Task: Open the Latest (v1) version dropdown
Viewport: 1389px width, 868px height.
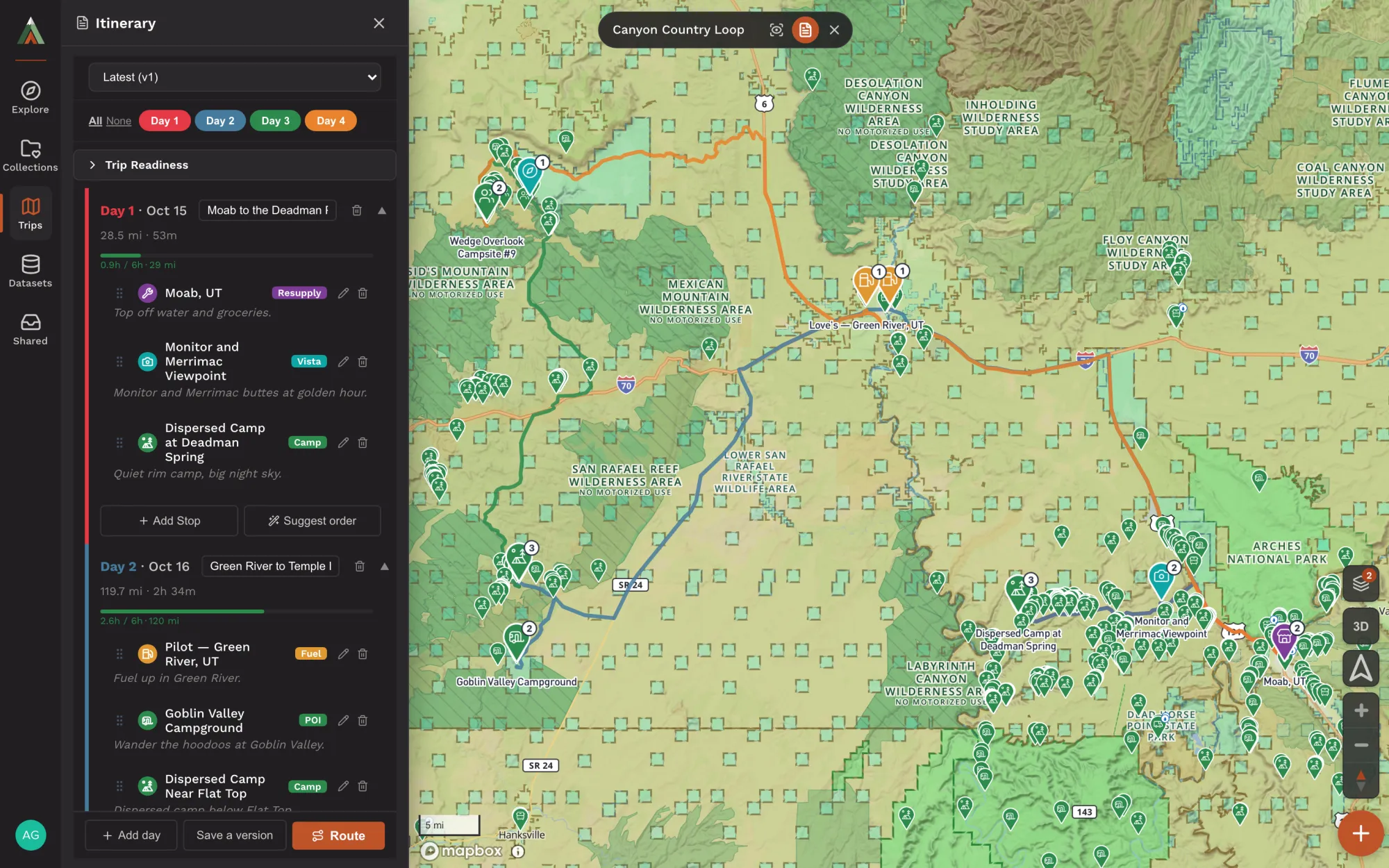Action: 235,77
